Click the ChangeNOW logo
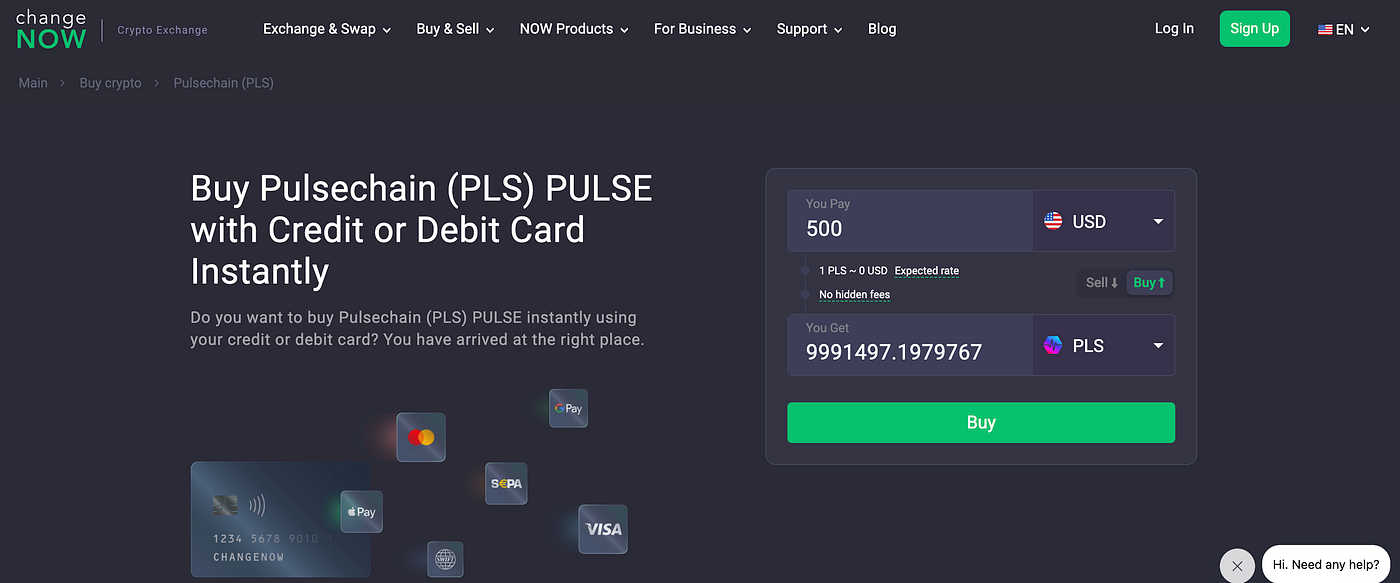 [x=51, y=30]
